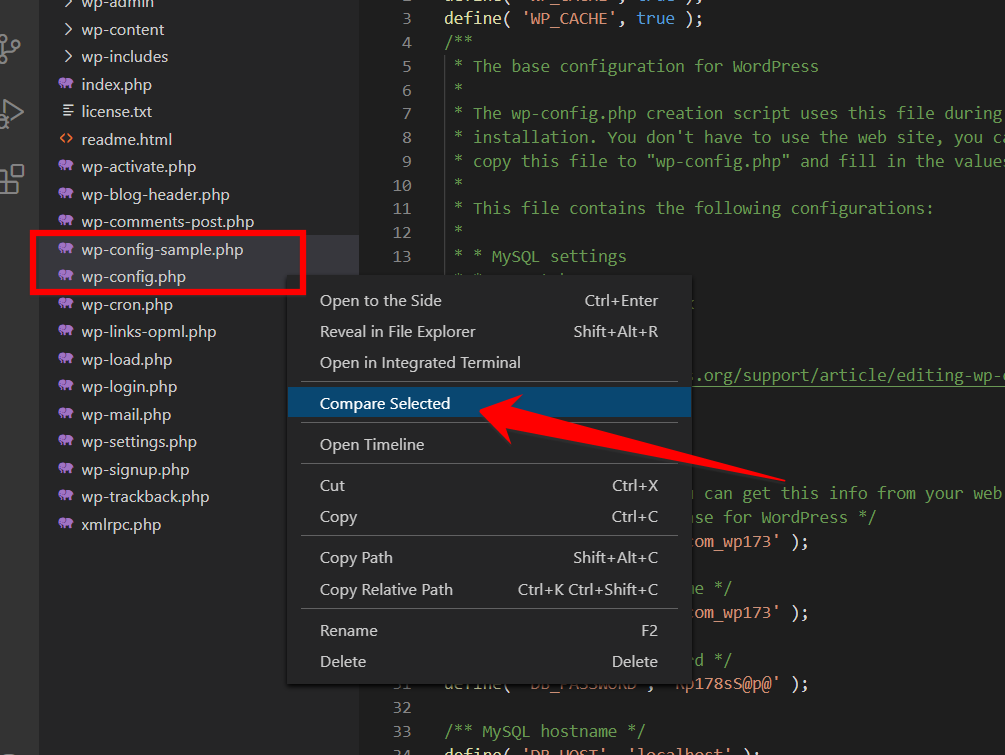Click the PHP icon beside xmlrpc.php

coord(65,523)
